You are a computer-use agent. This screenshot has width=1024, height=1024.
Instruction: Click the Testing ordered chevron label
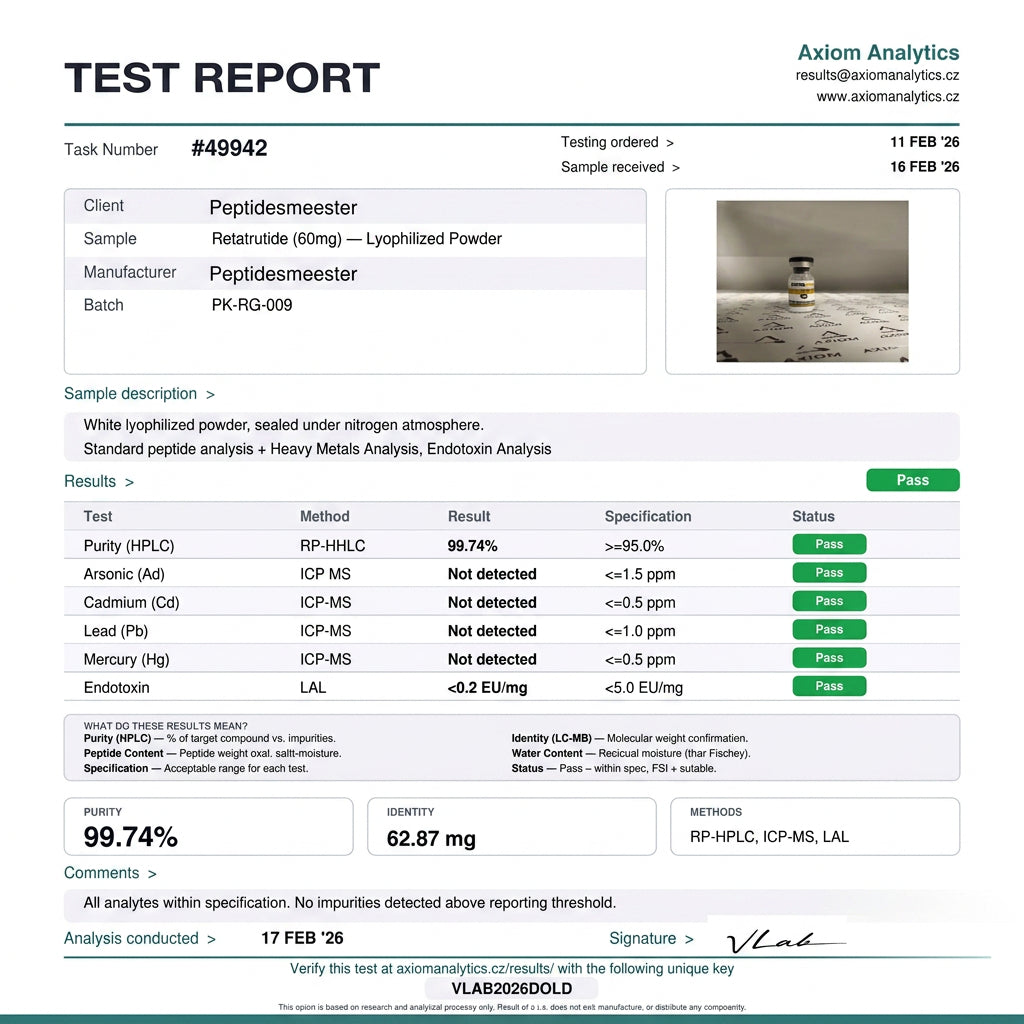pyautogui.click(x=617, y=142)
